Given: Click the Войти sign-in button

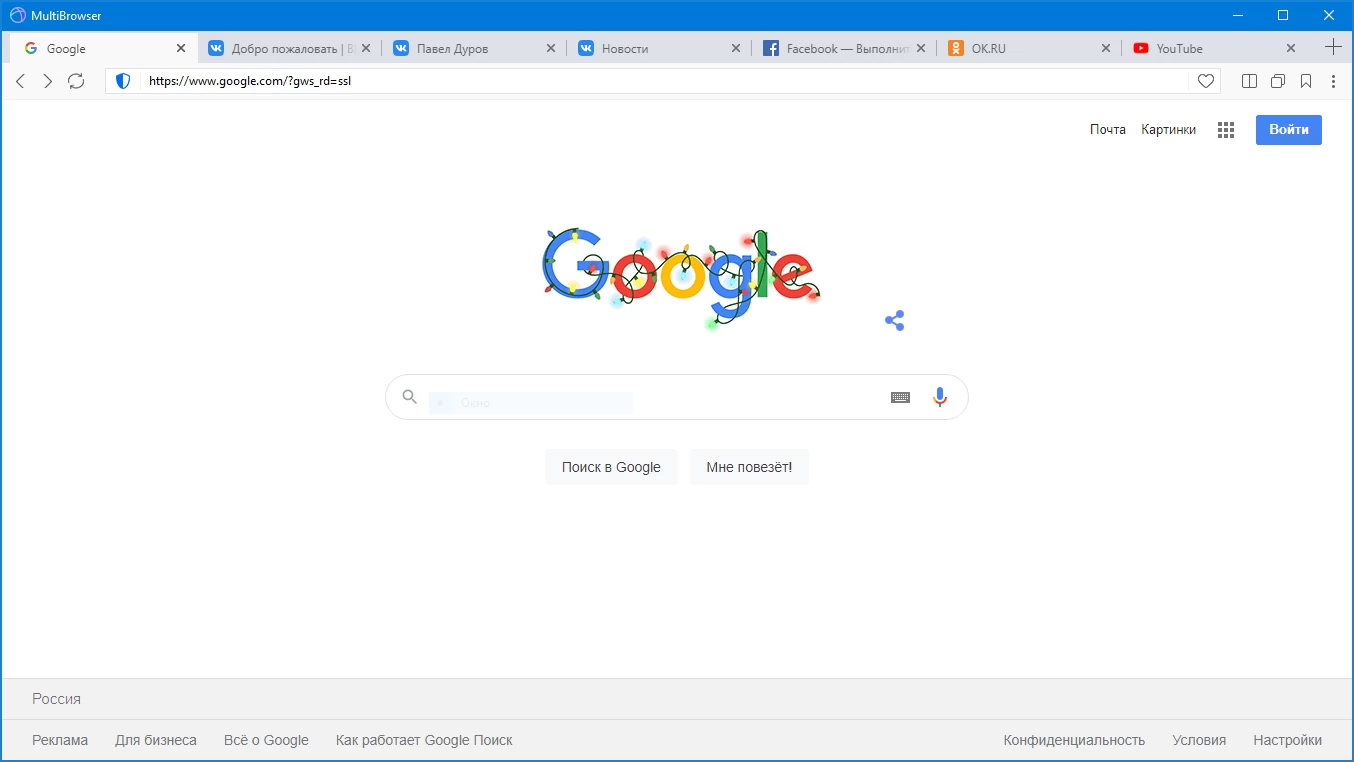Looking at the screenshot, I should pyautogui.click(x=1289, y=130).
